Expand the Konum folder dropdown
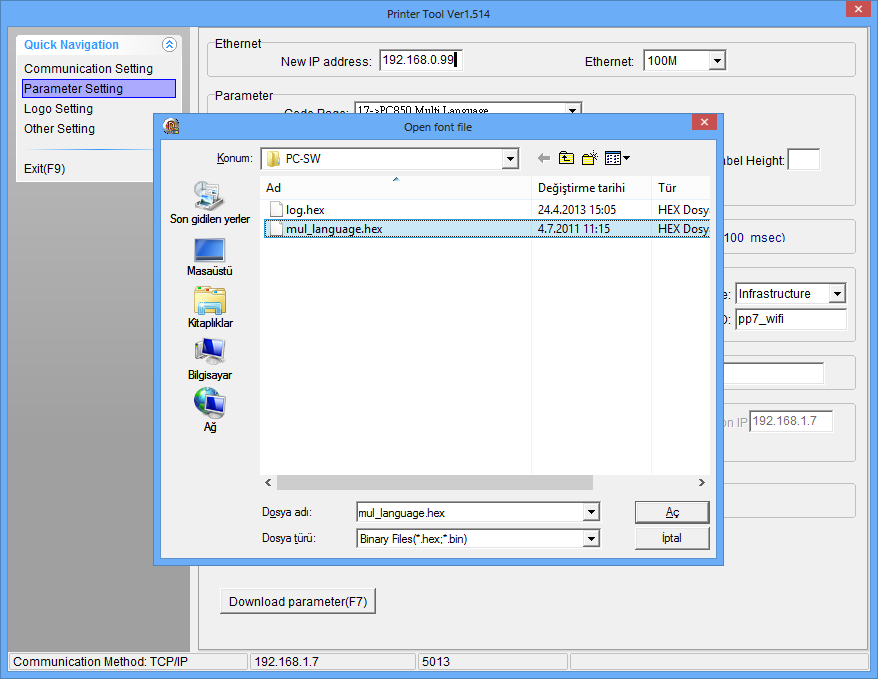The width and height of the screenshot is (878, 679). 510,159
